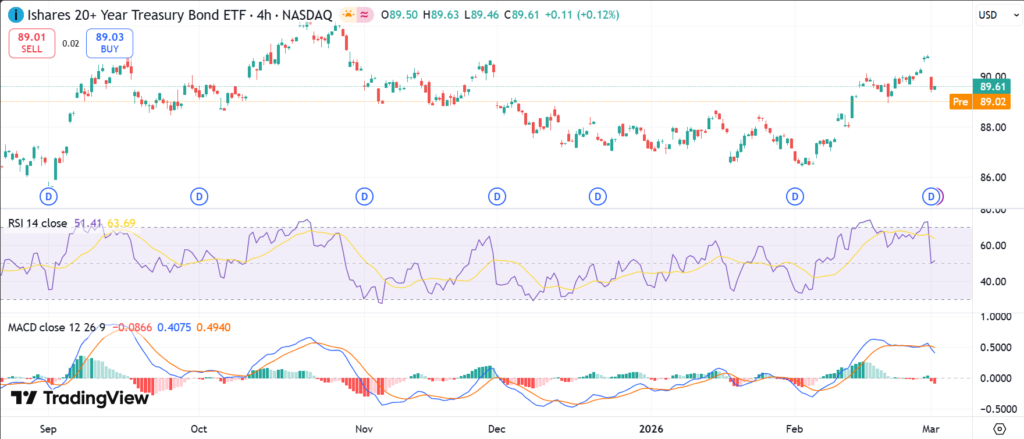
Task: Select the RSI 14 close indicator legend
Action: coord(37,223)
